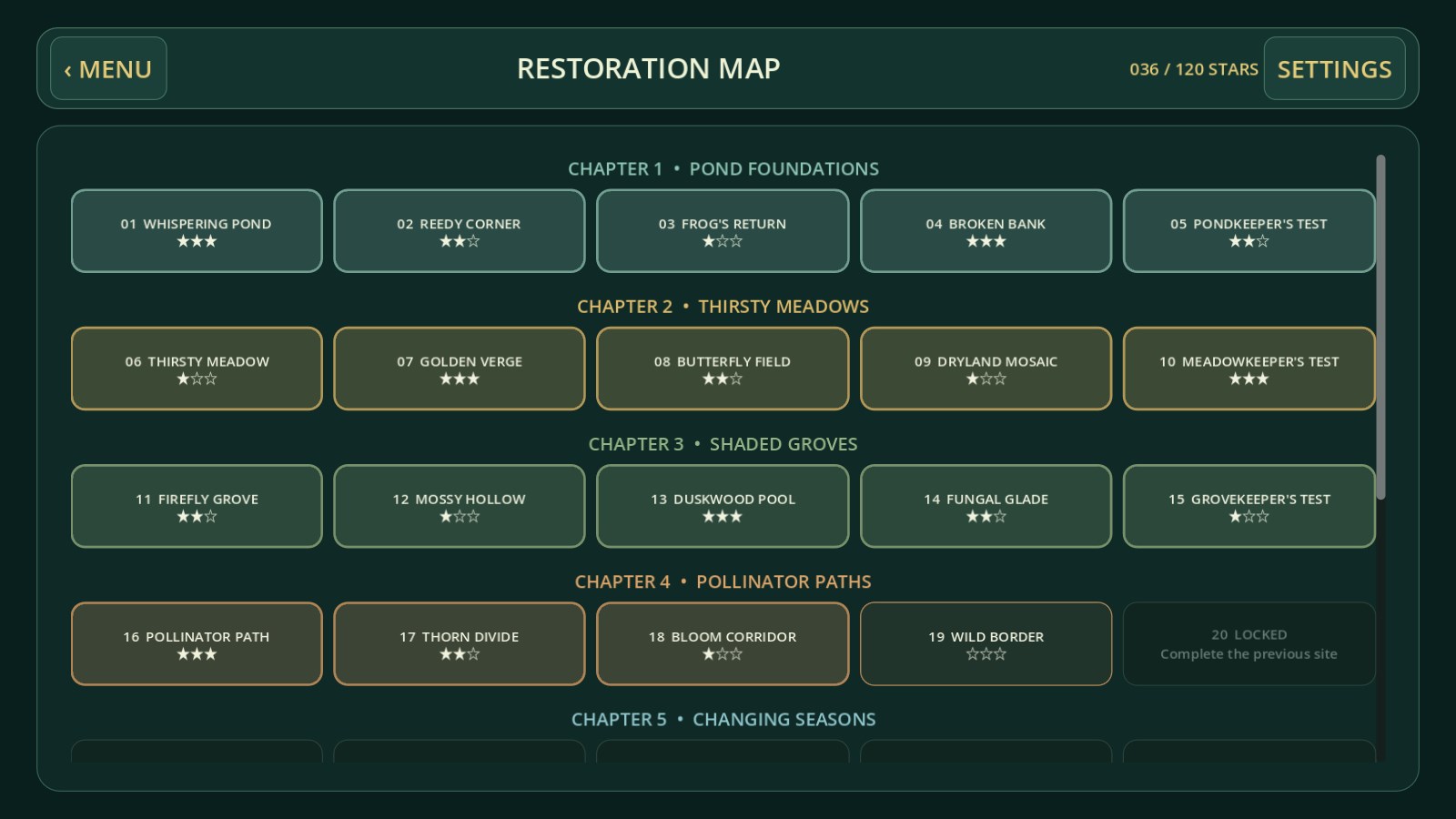This screenshot has width=1456, height=819.
Task: Open level 12 Mossy Hollow
Action: pyautogui.click(x=459, y=506)
